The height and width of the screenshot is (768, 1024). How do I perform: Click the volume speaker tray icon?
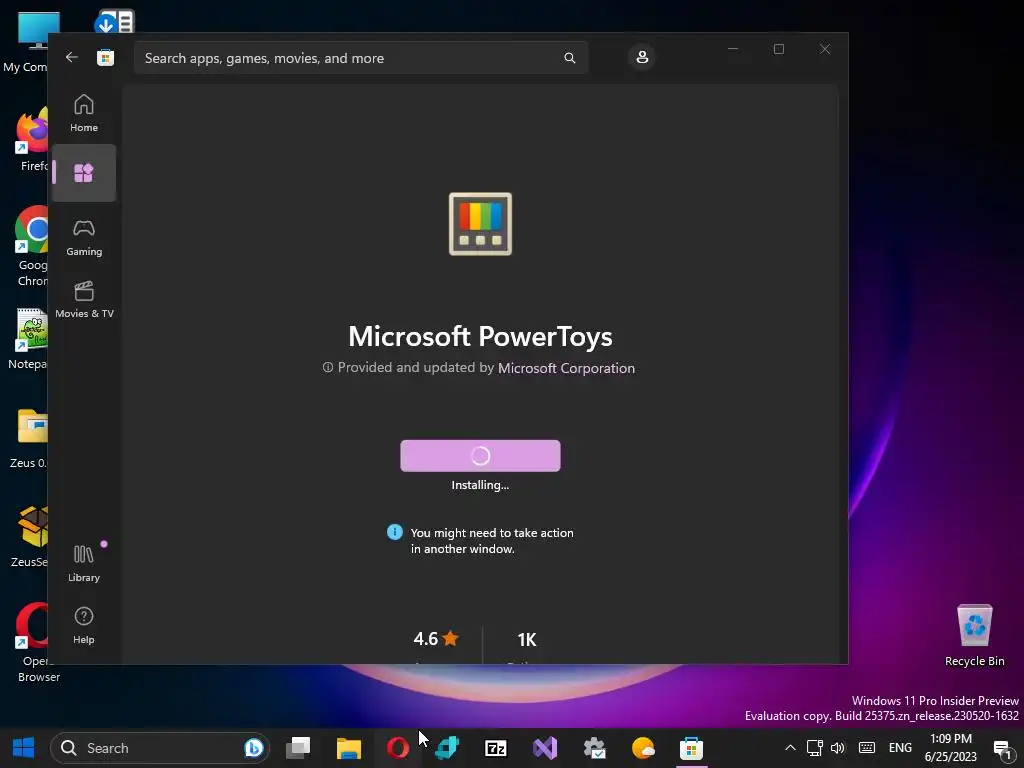coord(837,748)
